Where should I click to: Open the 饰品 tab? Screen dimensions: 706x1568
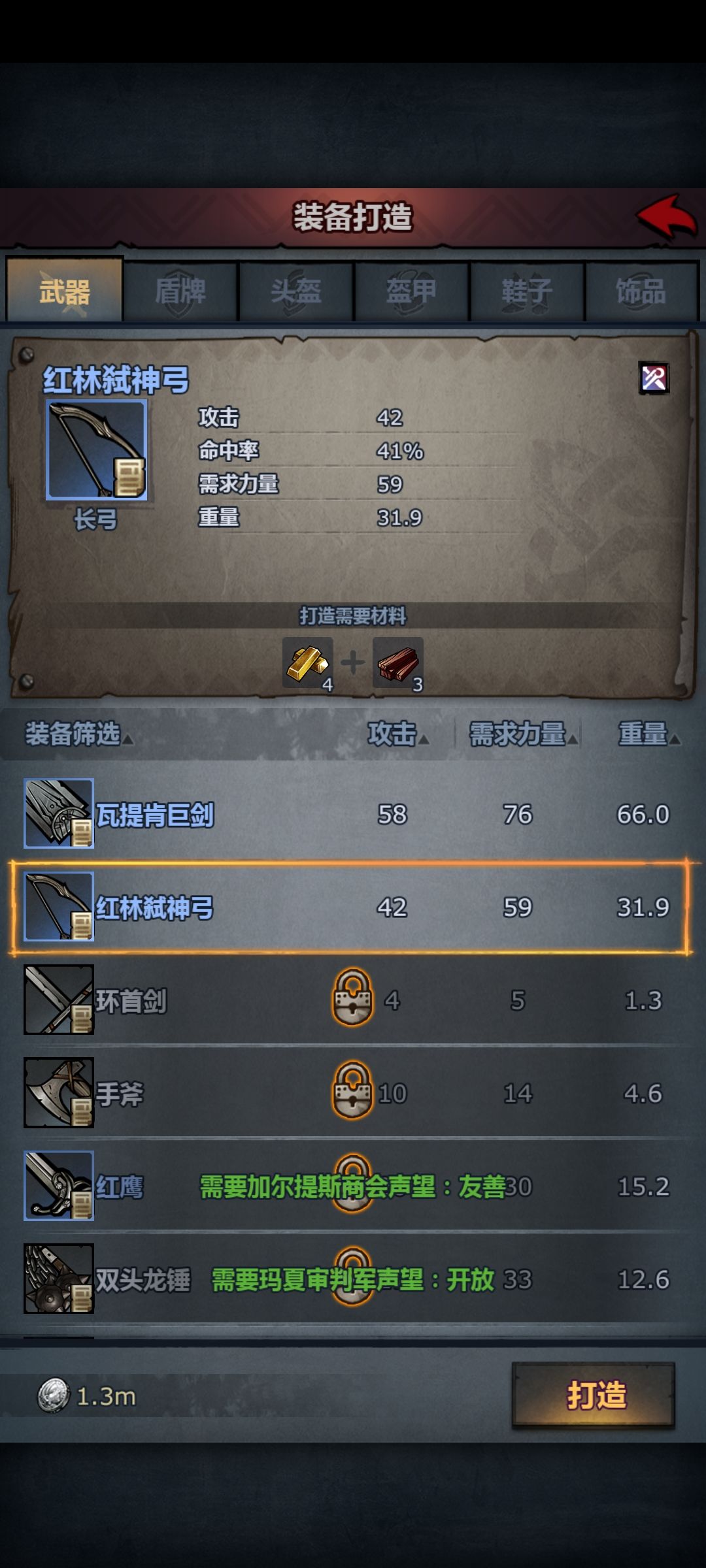641,291
